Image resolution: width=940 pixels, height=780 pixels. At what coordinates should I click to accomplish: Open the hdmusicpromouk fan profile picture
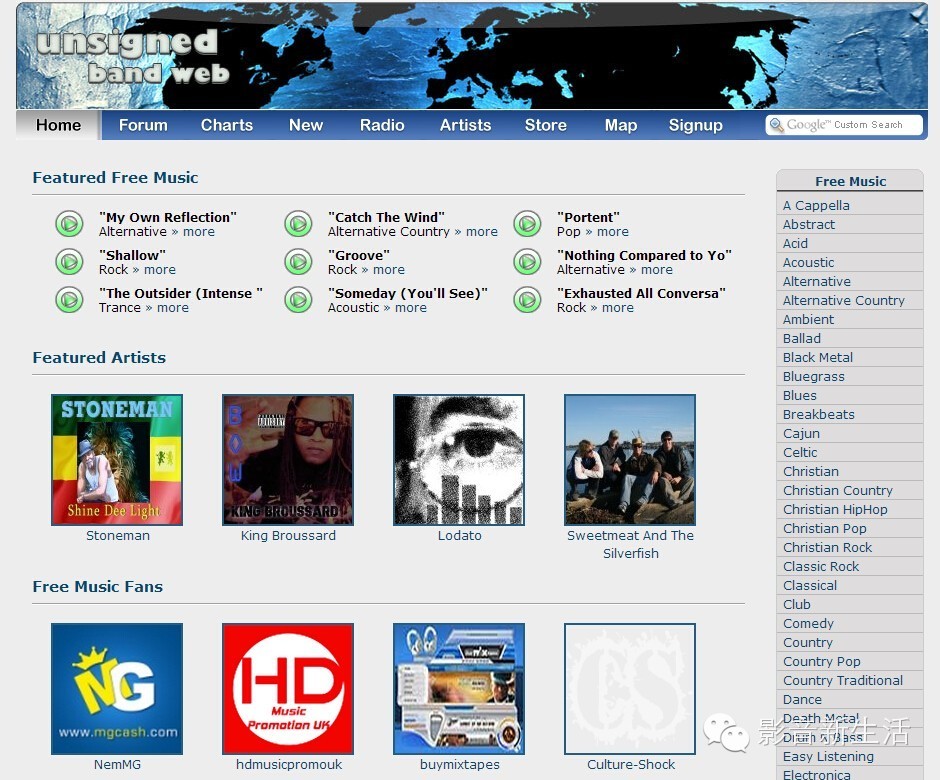(x=288, y=689)
